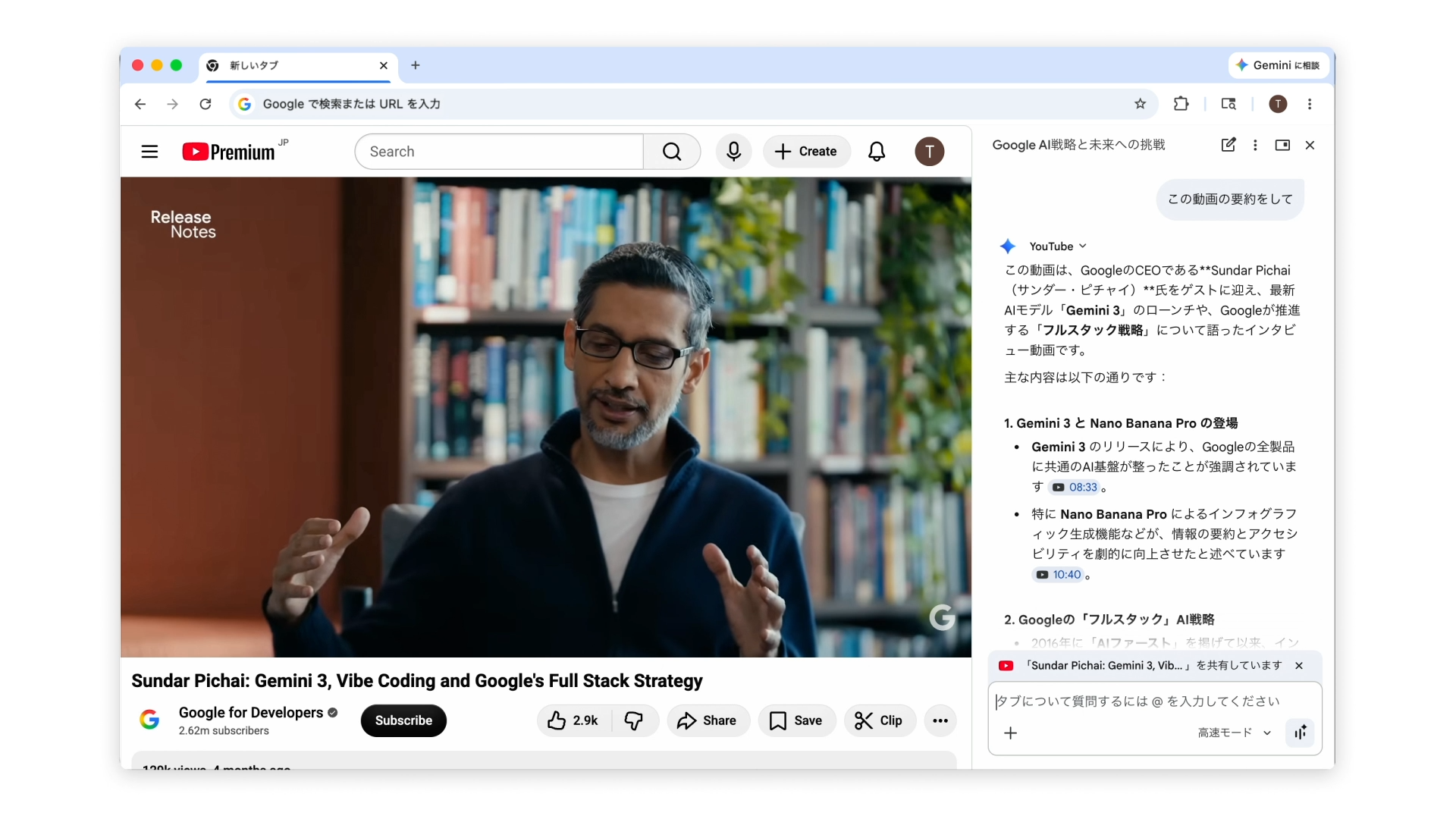Run the search with the magnifier icon
This screenshot has width=1456, height=819.
[672, 151]
